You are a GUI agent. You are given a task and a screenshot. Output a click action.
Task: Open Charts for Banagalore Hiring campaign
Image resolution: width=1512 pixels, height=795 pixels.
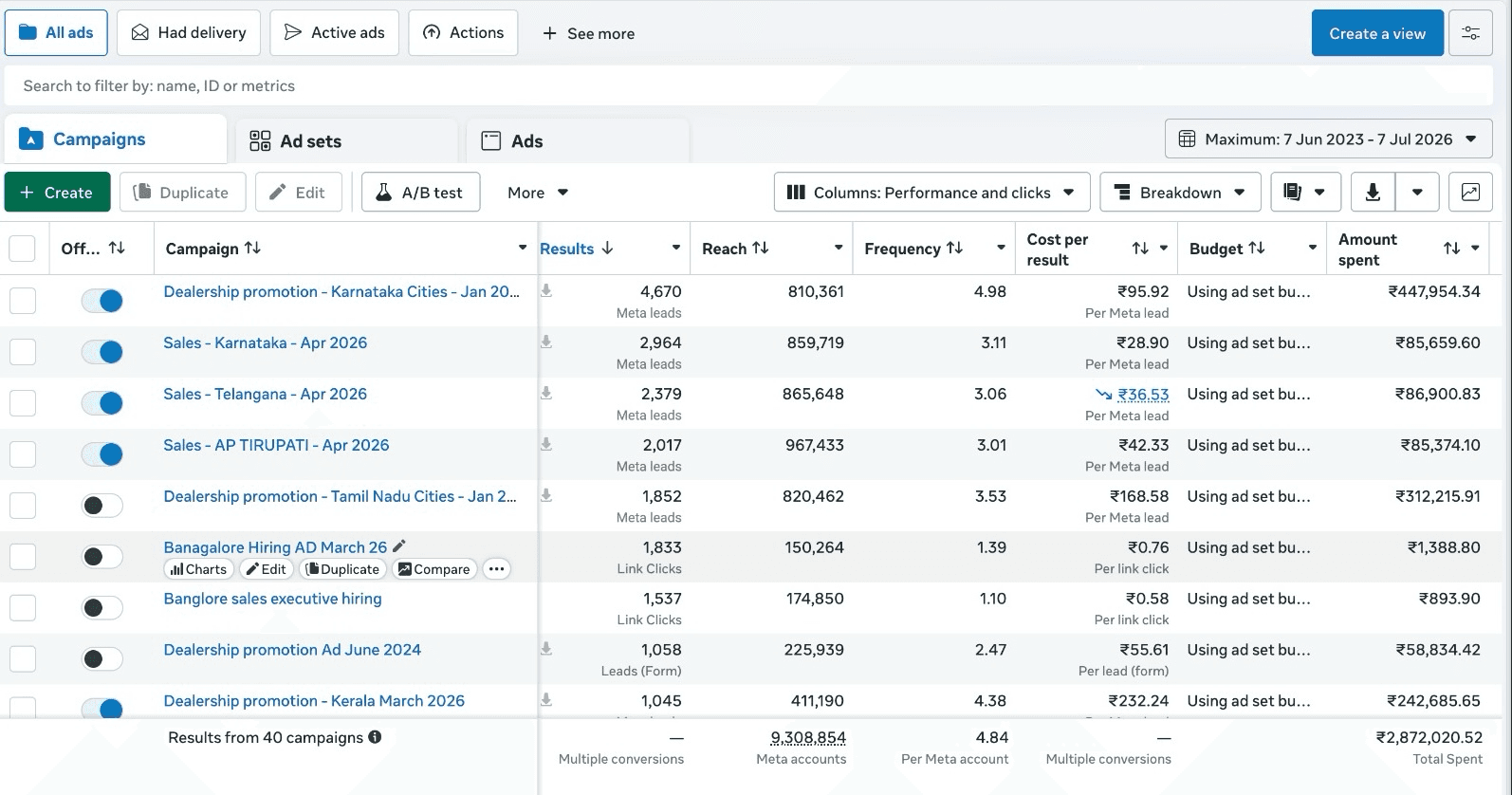[x=198, y=569]
